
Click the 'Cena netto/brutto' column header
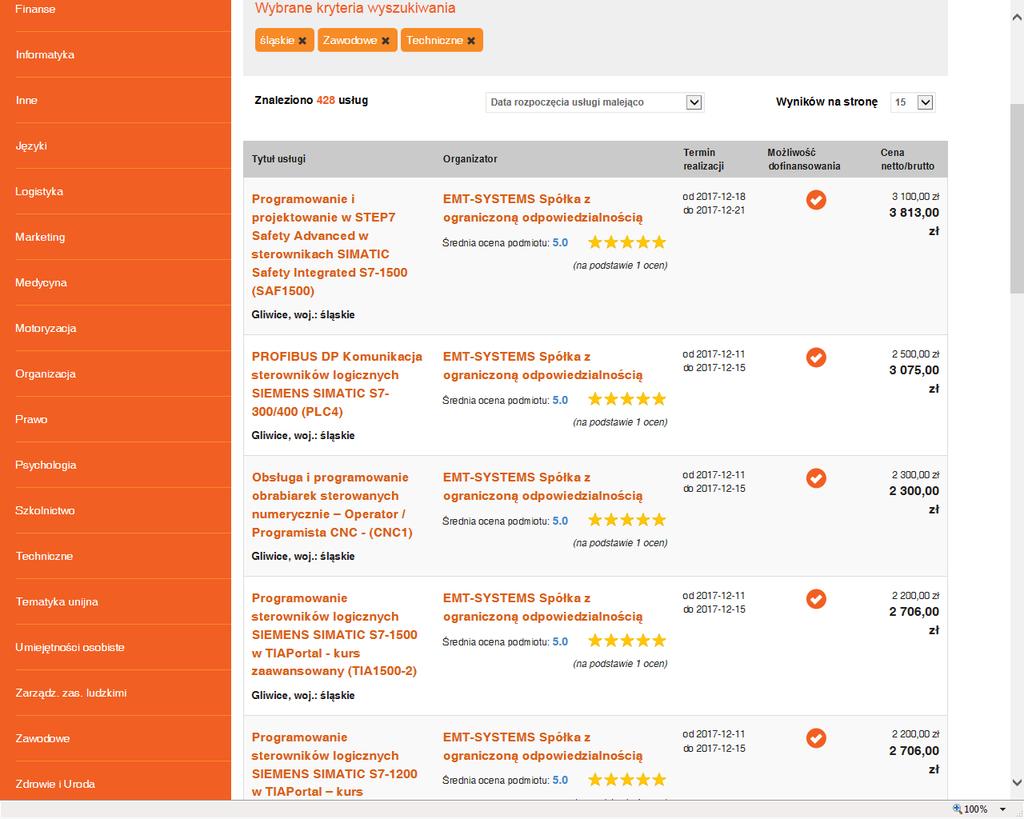coord(907,159)
